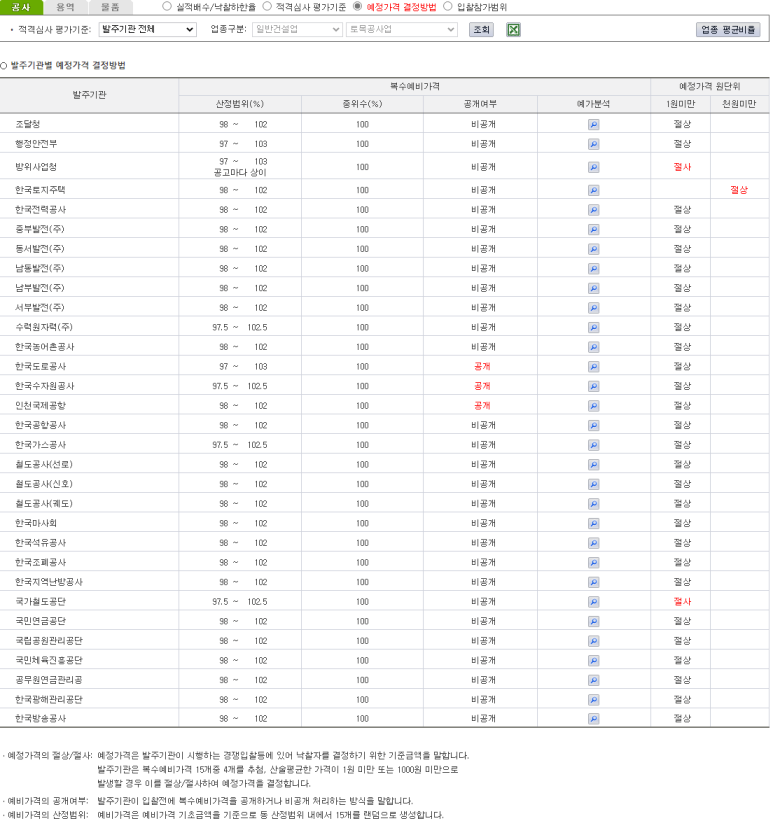
Task: Open 예가분석 magnifier for 조달청 row
Action: [x=593, y=125]
